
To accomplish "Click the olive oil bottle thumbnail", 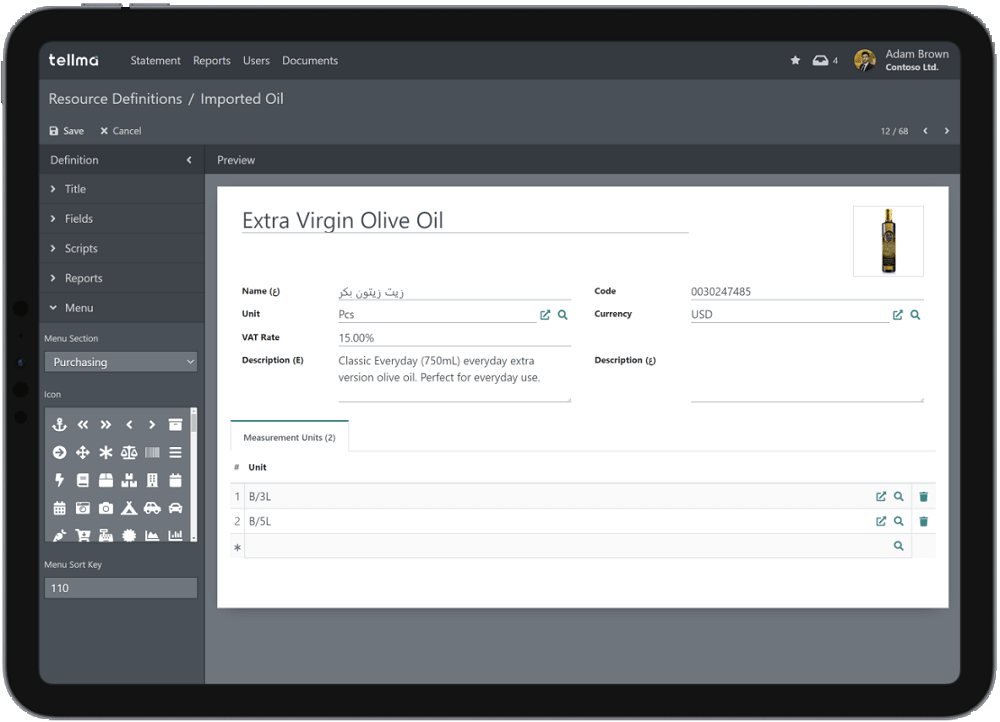I will 888,241.
